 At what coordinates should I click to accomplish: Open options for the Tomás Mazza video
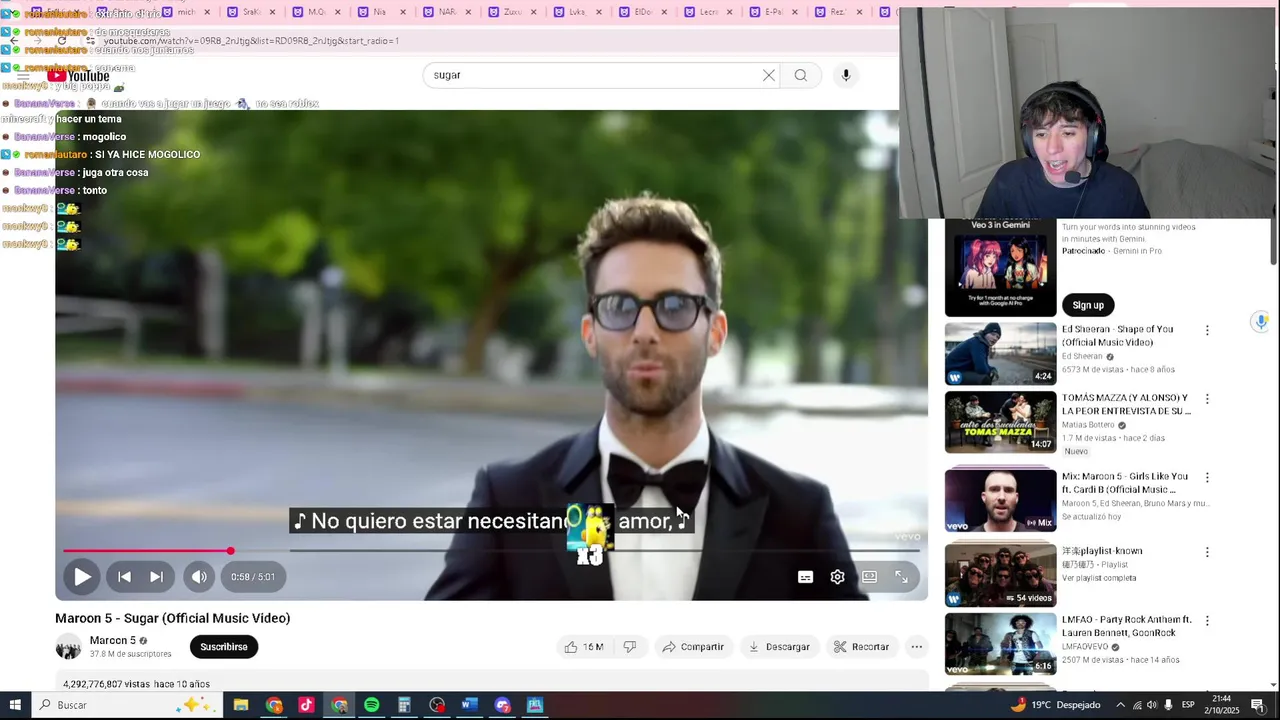pos(1207,399)
